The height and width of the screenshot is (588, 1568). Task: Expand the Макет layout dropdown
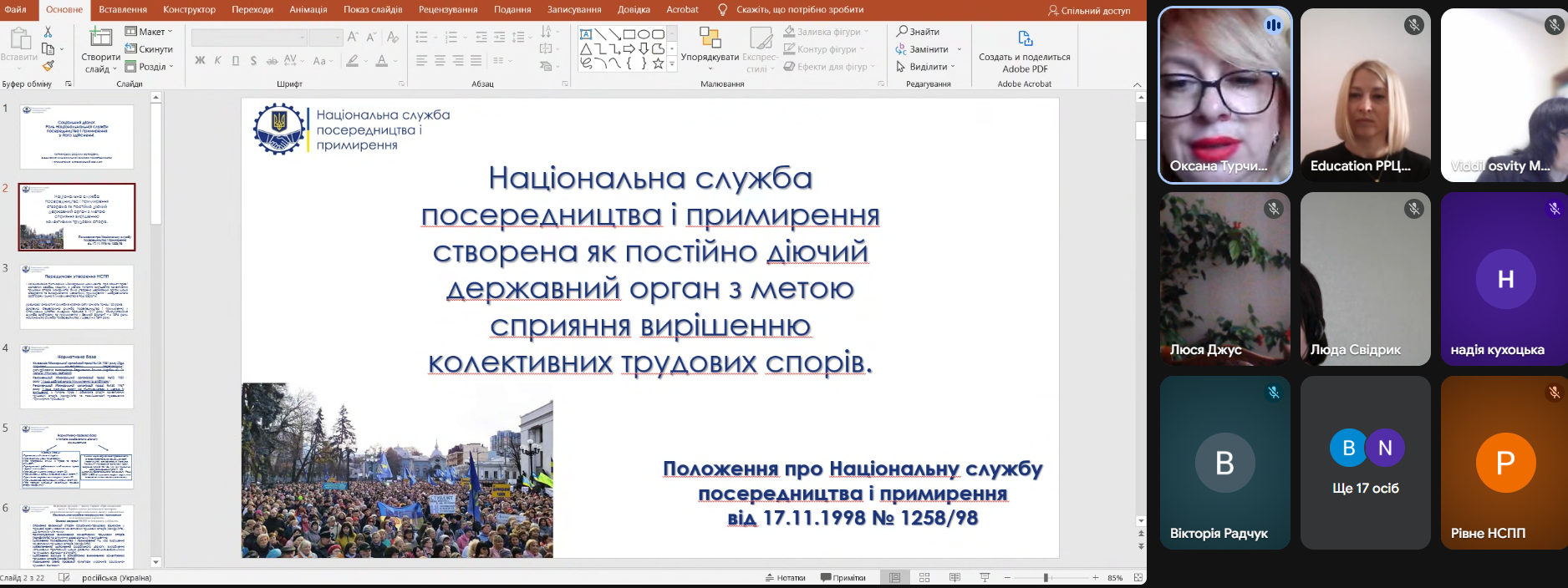[149, 32]
